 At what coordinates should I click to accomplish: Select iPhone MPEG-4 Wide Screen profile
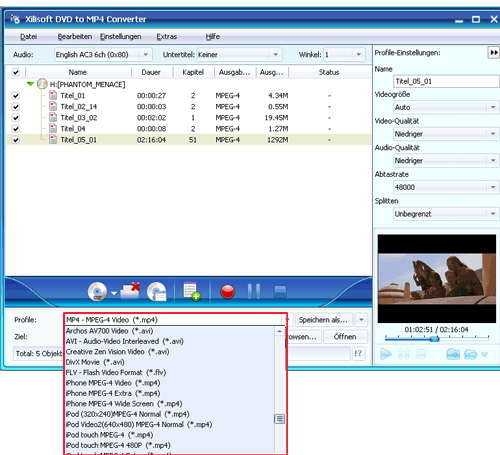[170, 404]
